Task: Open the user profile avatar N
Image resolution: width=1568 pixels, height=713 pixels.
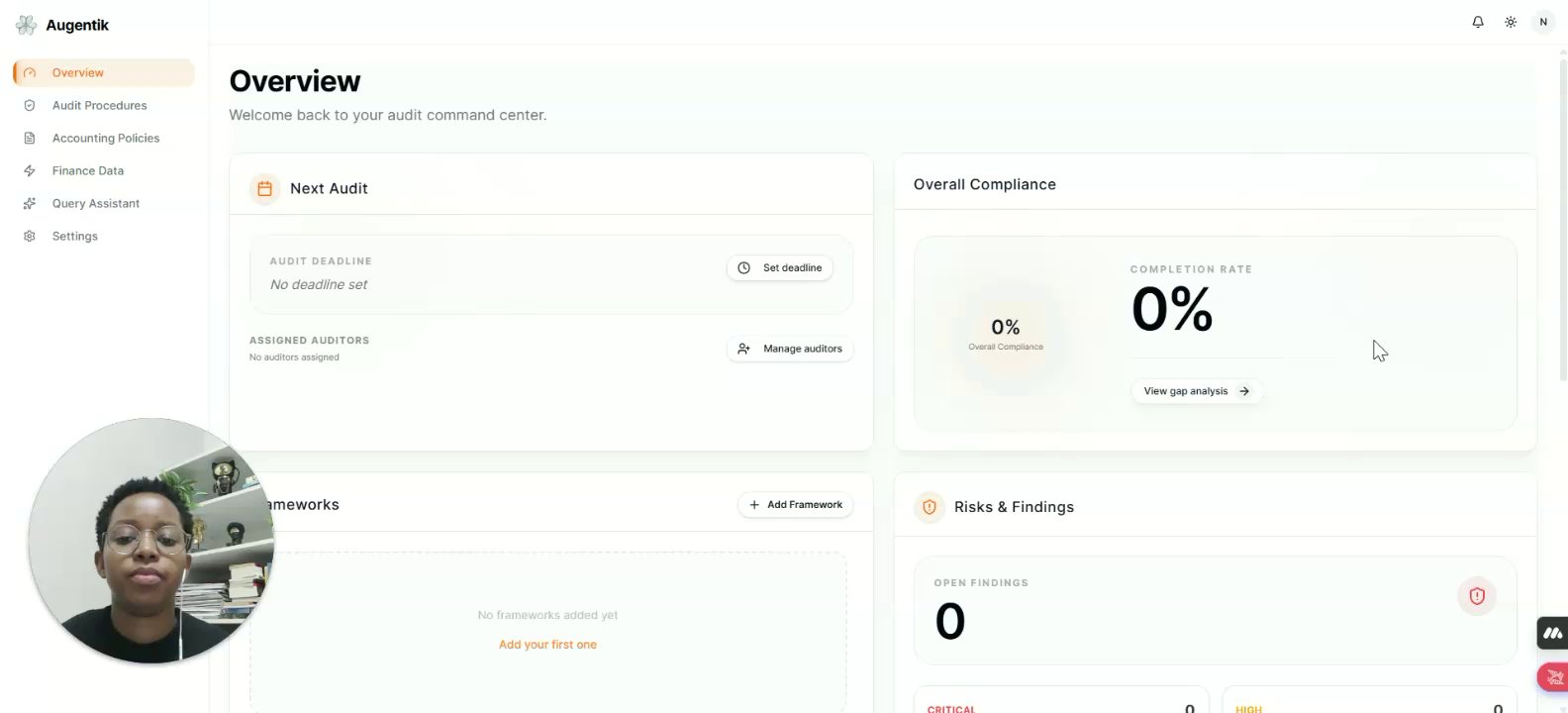Action: pos(1543,22)
